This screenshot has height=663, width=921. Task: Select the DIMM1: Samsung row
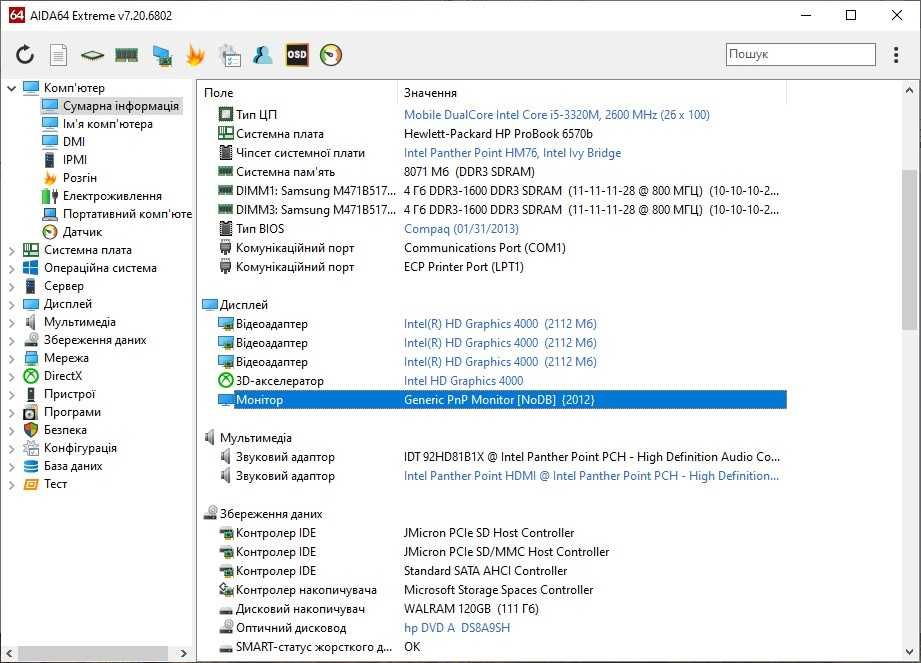tap(502, 191)
